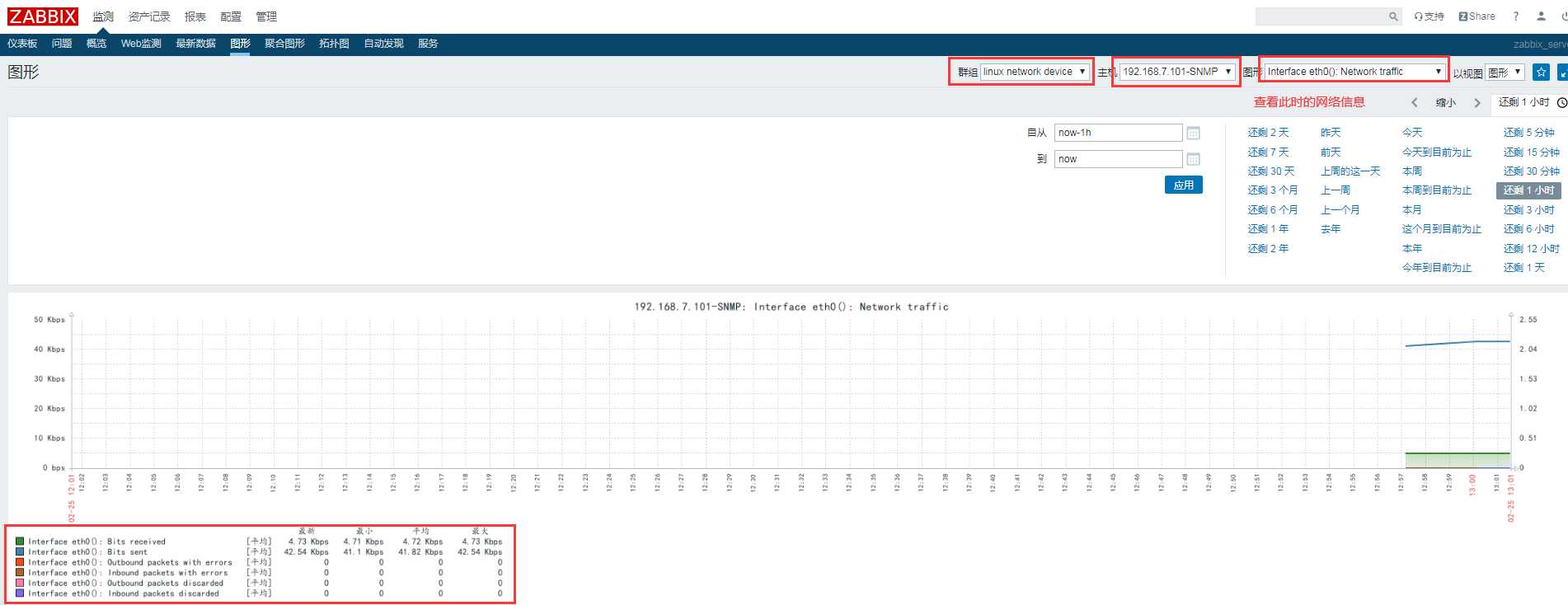Go to previous time period arrow
The width and height of the screenshot is (1568, 605).
click(1415, 103)
